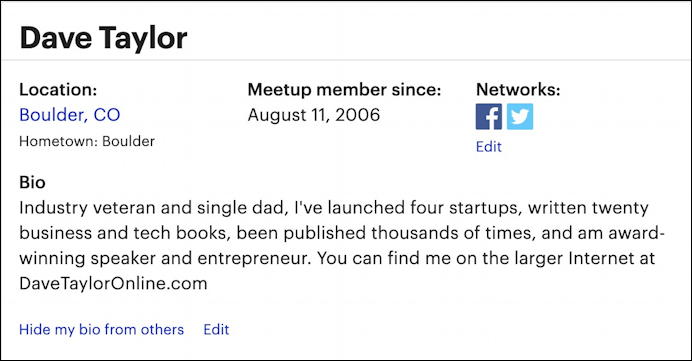Viewport: 692px width, 361px height.
Task: Click the Meetup member since: label
Action: click(x=344, y=90)
